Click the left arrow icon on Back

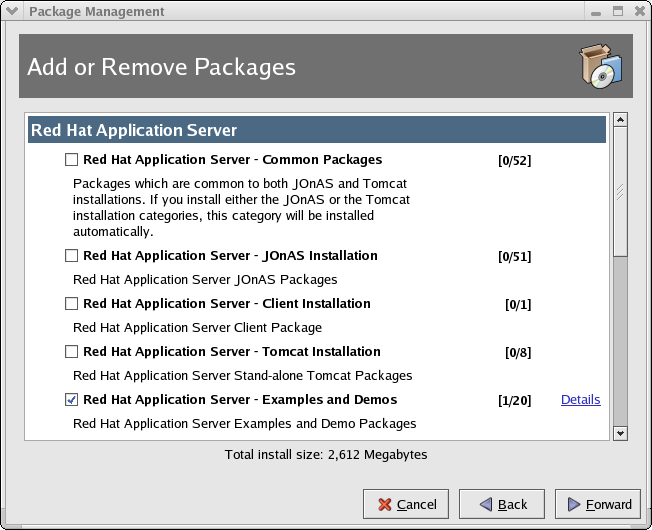pyautogui.click(x=486, y=504)
